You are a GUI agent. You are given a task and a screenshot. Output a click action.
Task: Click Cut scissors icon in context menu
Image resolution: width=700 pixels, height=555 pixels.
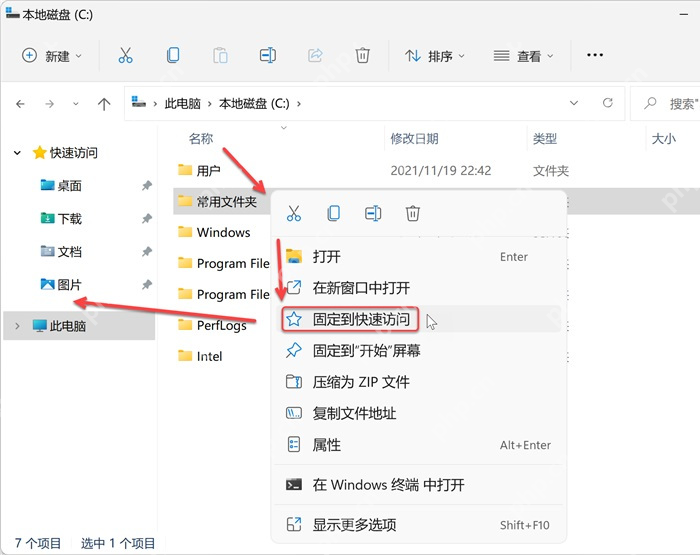[294, 213]
